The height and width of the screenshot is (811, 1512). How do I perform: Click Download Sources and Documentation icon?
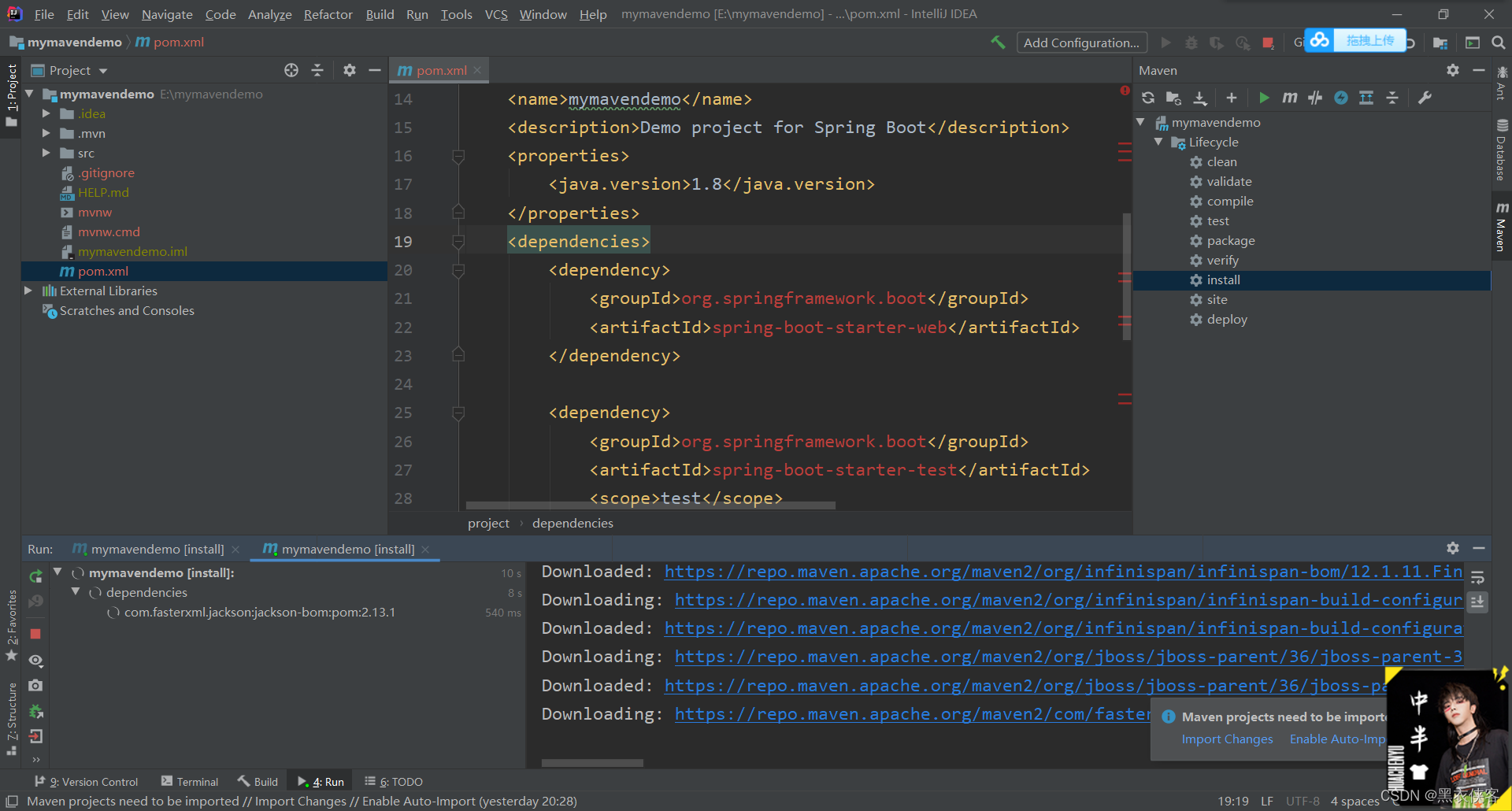[x=1199, y=98]
